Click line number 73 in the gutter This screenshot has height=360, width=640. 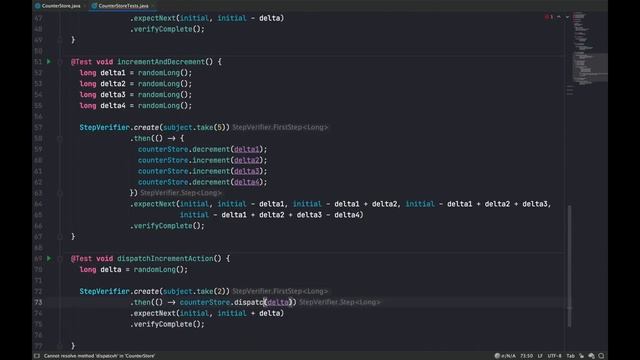click(x=38, y=302)
